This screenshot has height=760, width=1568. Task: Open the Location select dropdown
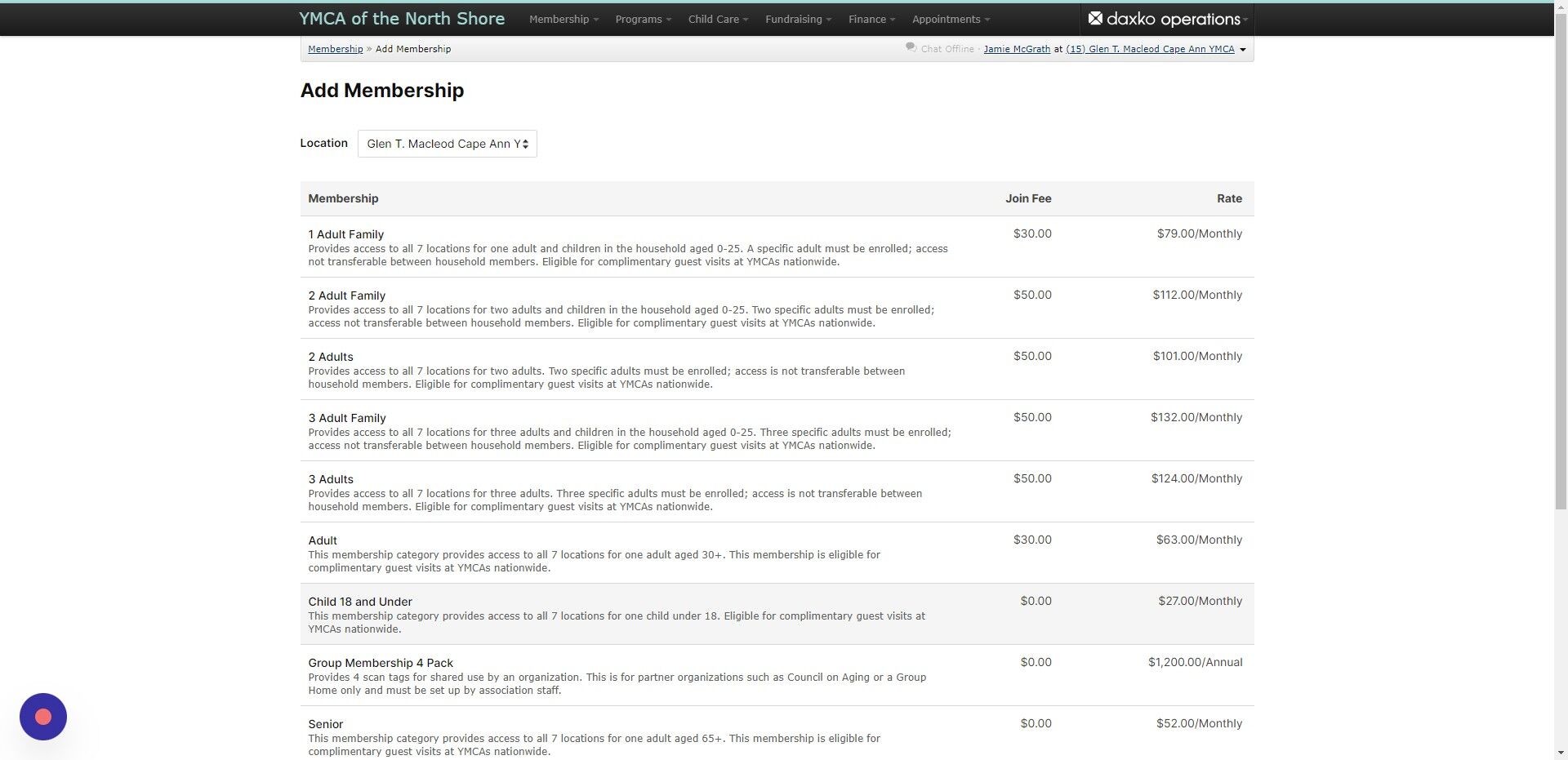click(447, 144)
